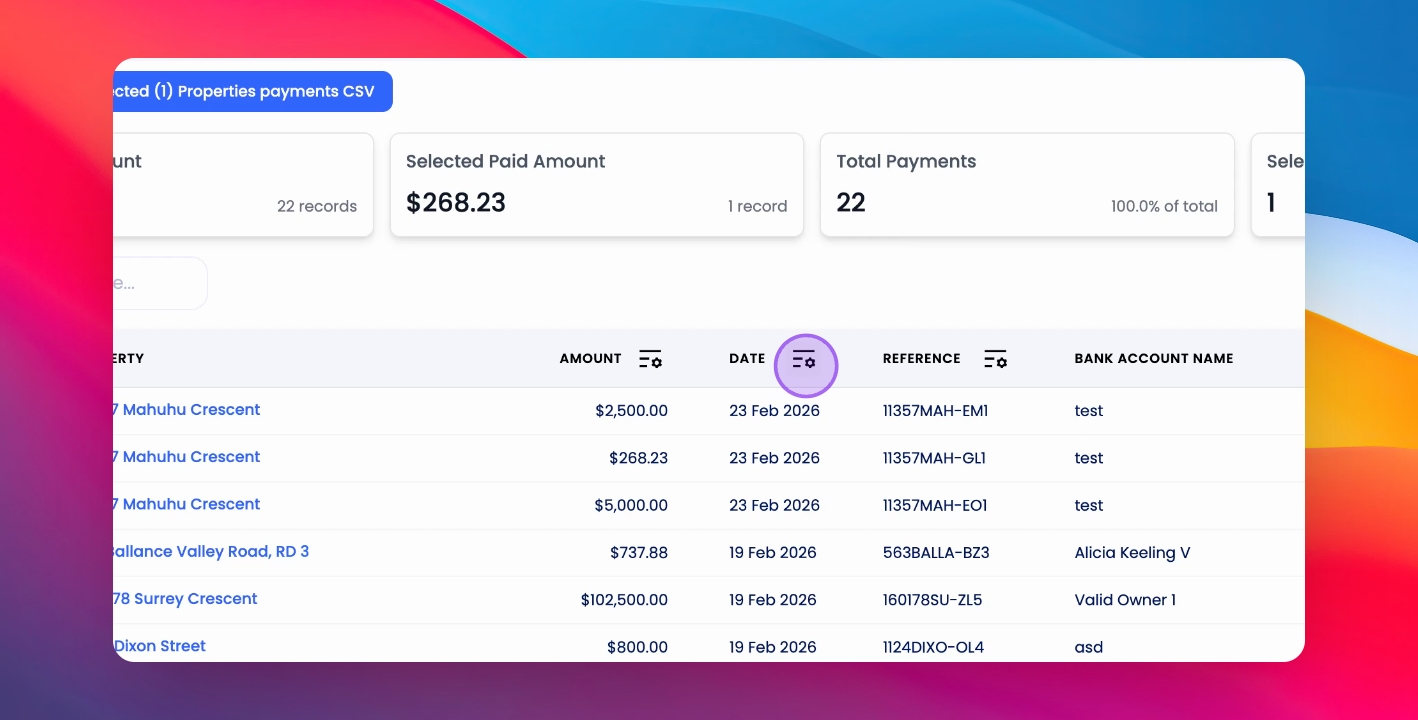The image size is (1418, 720).
Task: Click the $2,500.00 amount cell
Action: 631,411
